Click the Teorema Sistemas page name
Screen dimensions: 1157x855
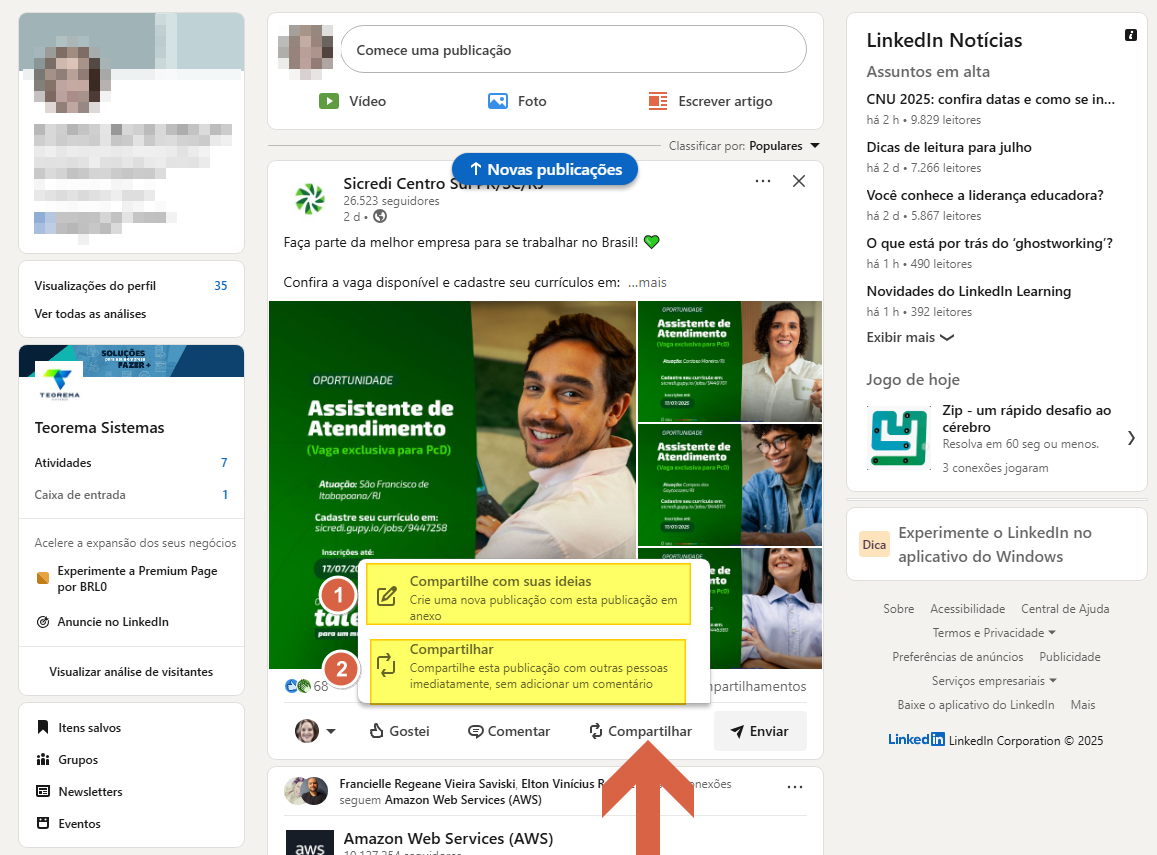point(100,428)
